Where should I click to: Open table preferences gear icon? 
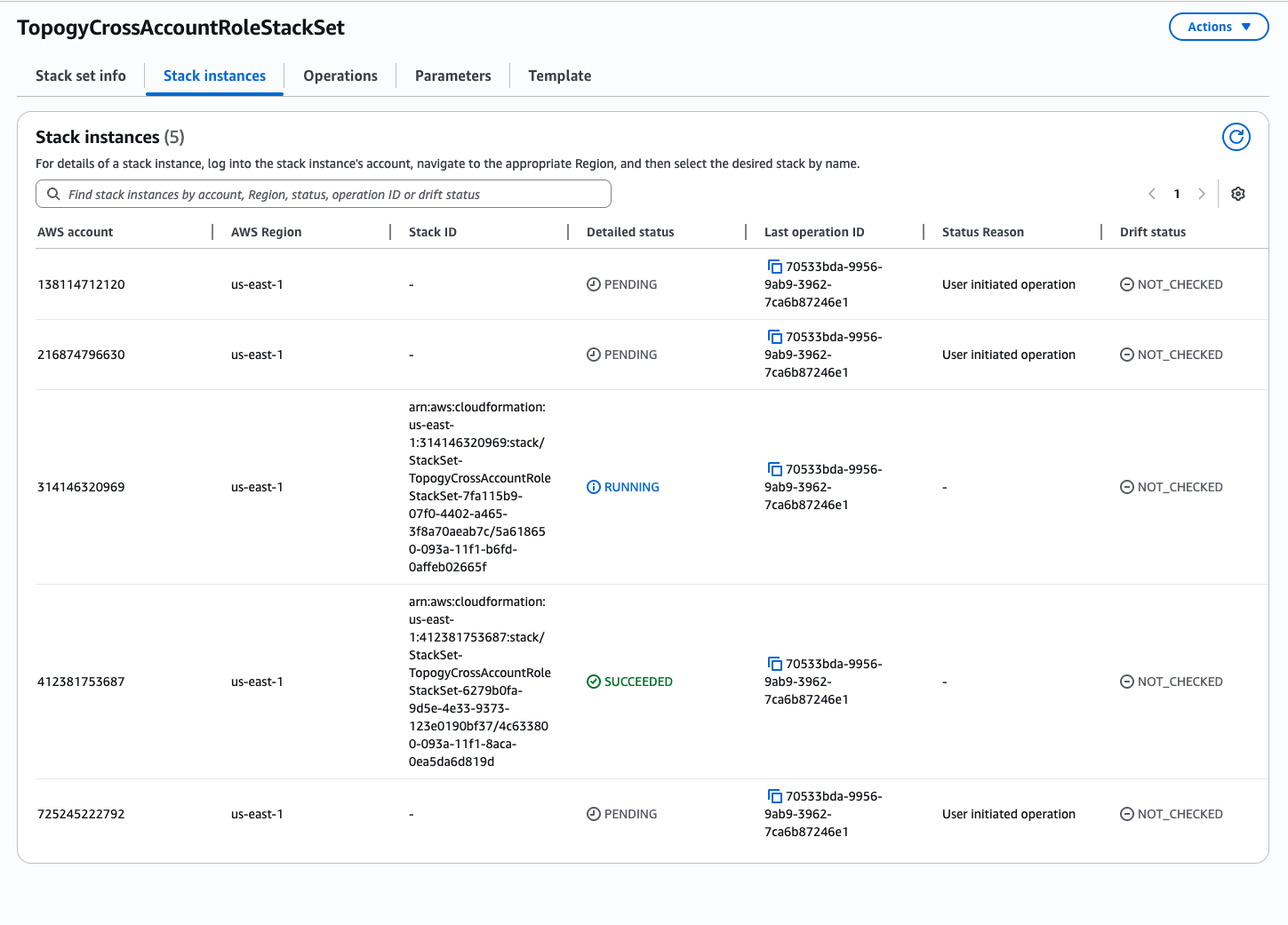1238,194
